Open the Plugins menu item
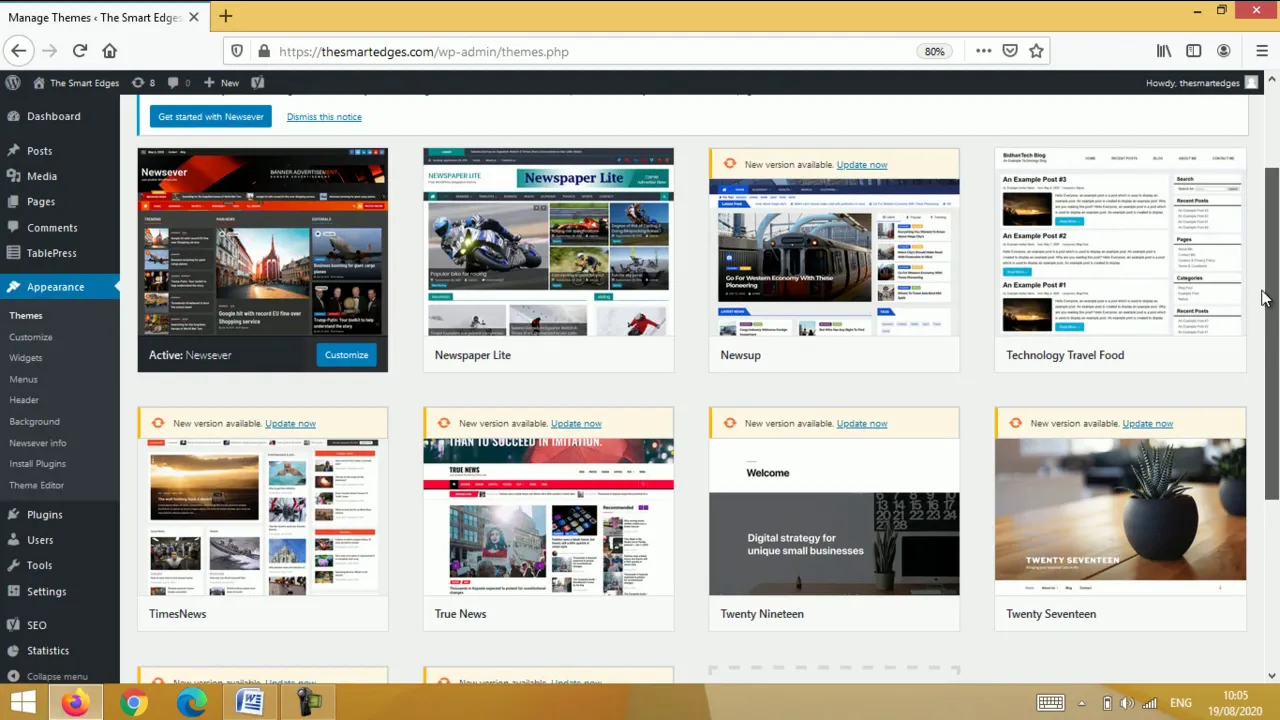The image size is (1280, 720). point(60,515)
